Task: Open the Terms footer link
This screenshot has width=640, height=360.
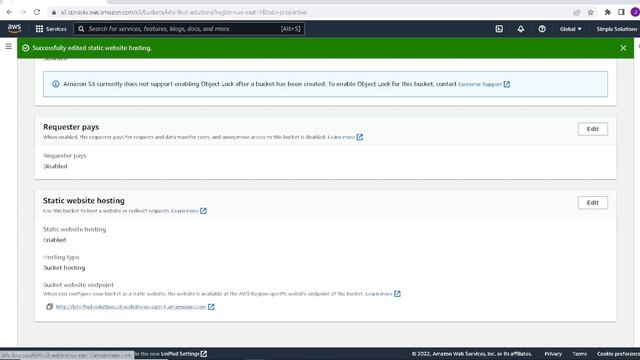Action: click(580, 354)
